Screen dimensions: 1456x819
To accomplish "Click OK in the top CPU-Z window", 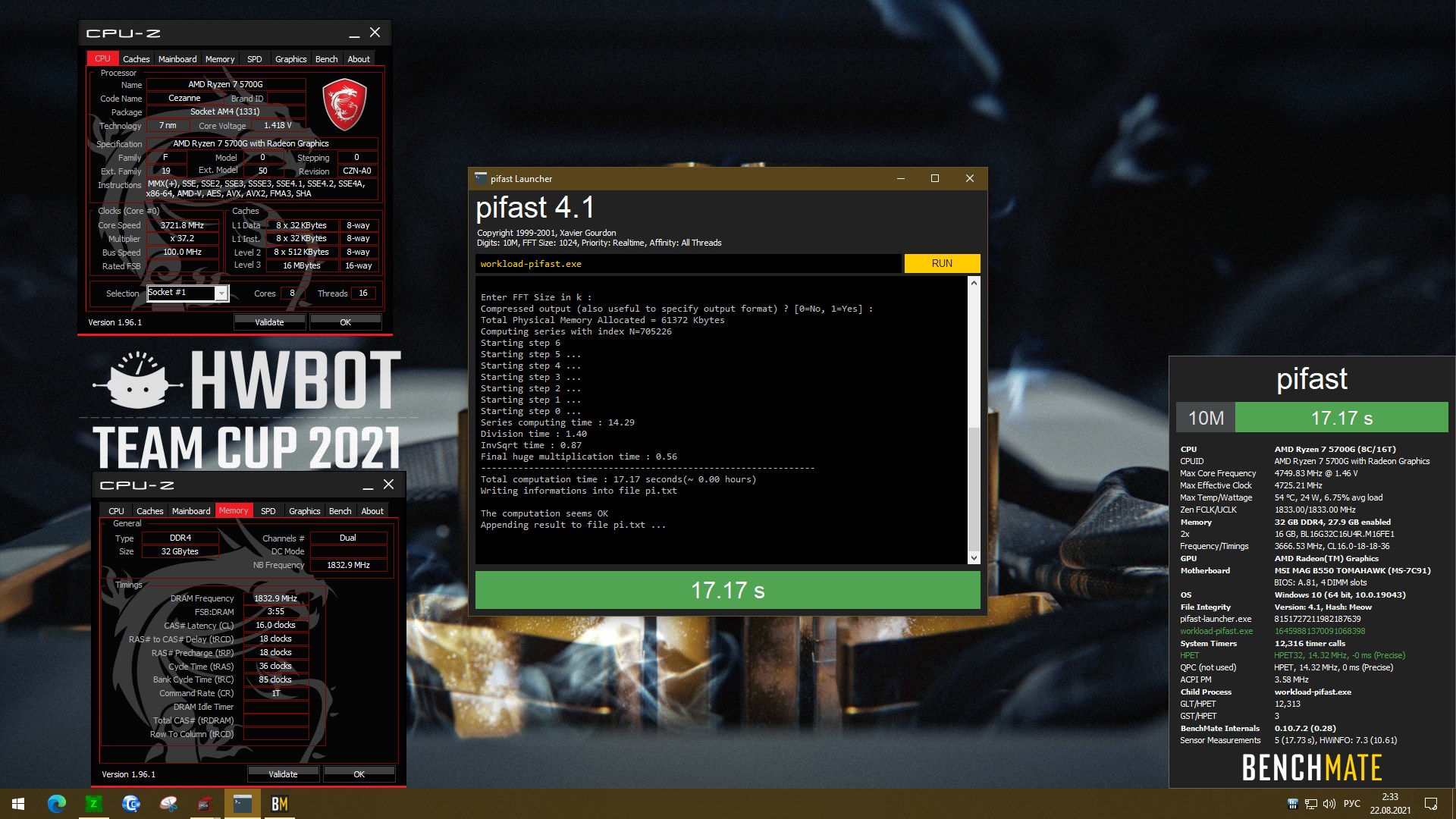I will (345, 322).
